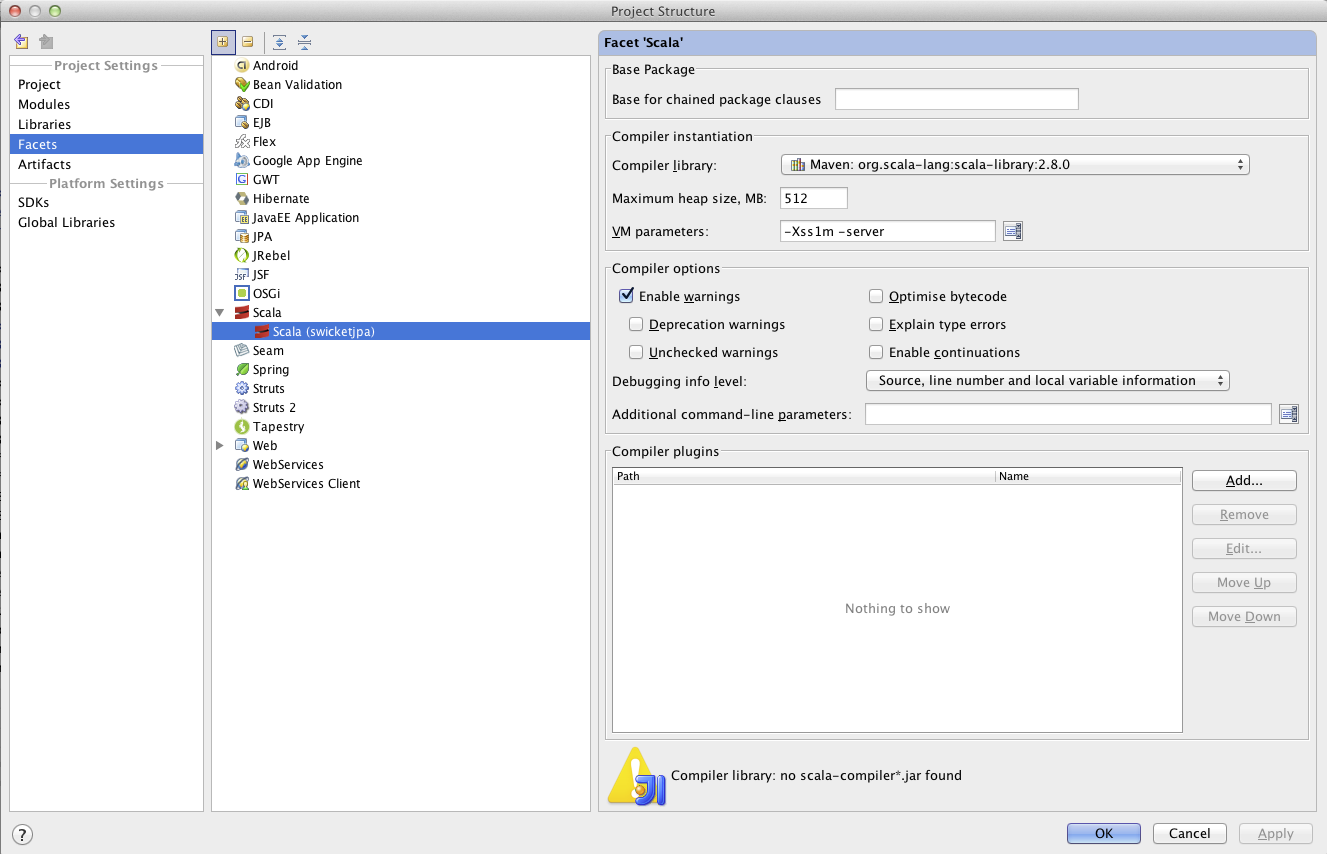Focus the Base for chained package clauses field
Viewport: 1327px width, 854px height.
click(957, 99)
